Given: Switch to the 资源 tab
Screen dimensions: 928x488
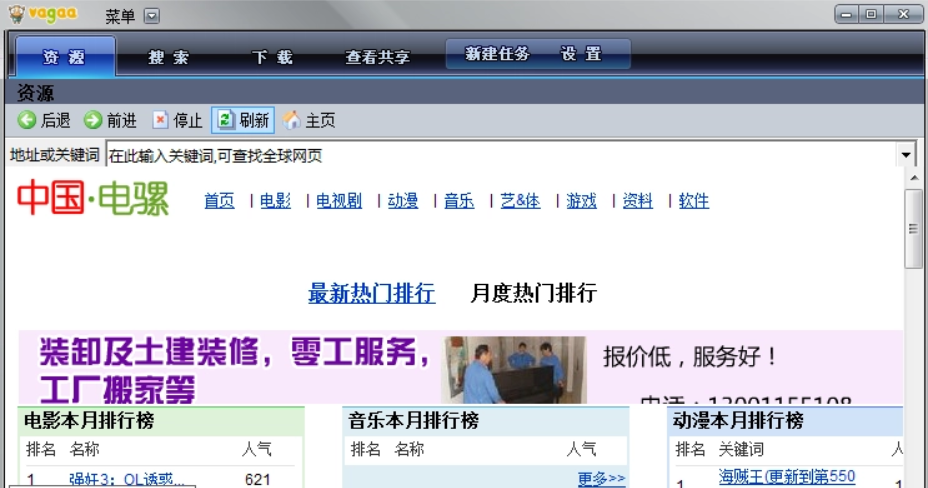Looking at the screenshot, I should 65,56.
